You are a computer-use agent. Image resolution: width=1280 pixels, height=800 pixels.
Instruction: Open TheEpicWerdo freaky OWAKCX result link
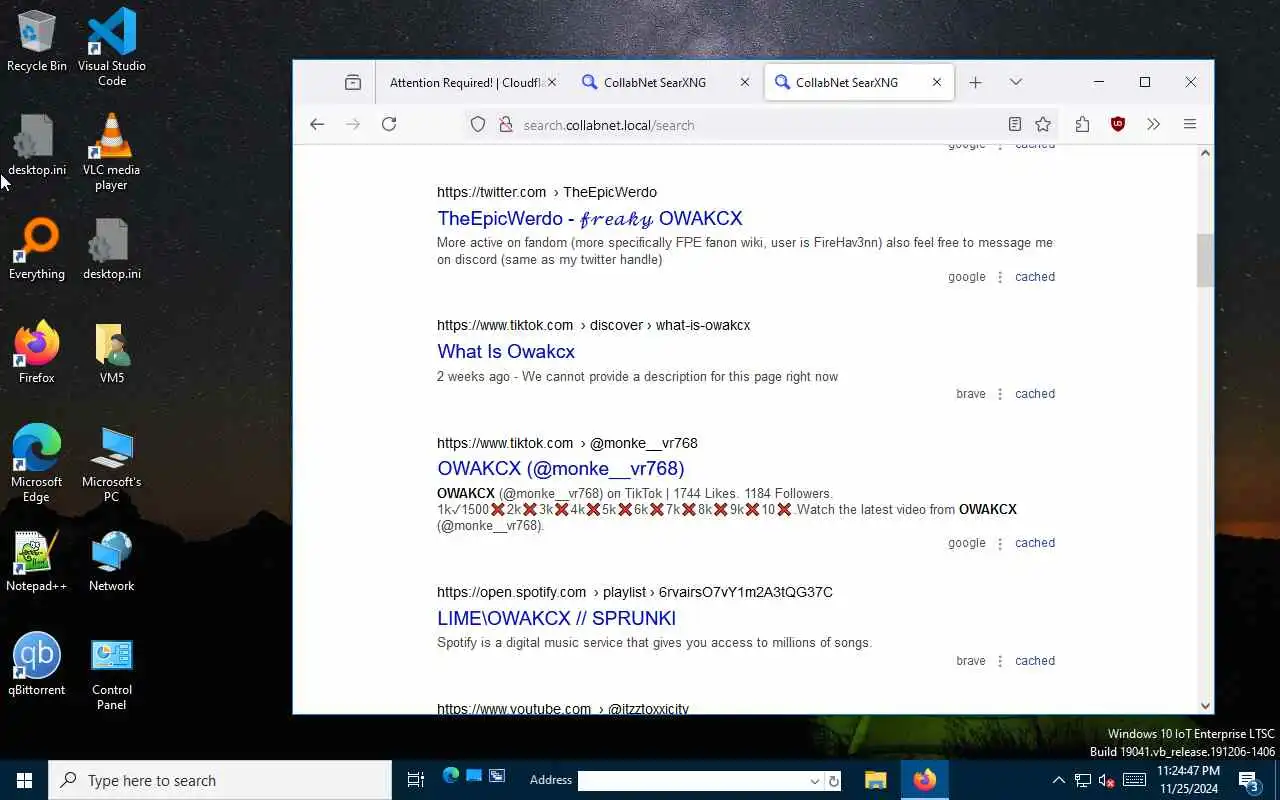(x=589, y=218)
